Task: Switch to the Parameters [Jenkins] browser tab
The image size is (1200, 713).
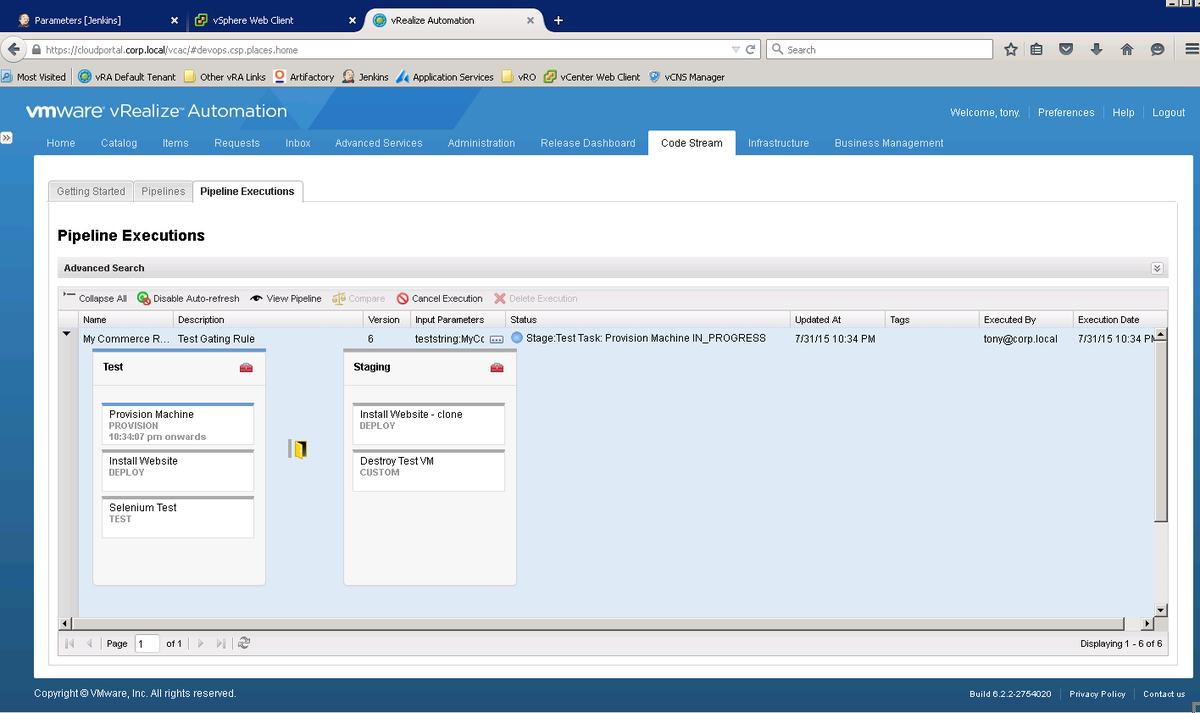Action: click(99, 20)
